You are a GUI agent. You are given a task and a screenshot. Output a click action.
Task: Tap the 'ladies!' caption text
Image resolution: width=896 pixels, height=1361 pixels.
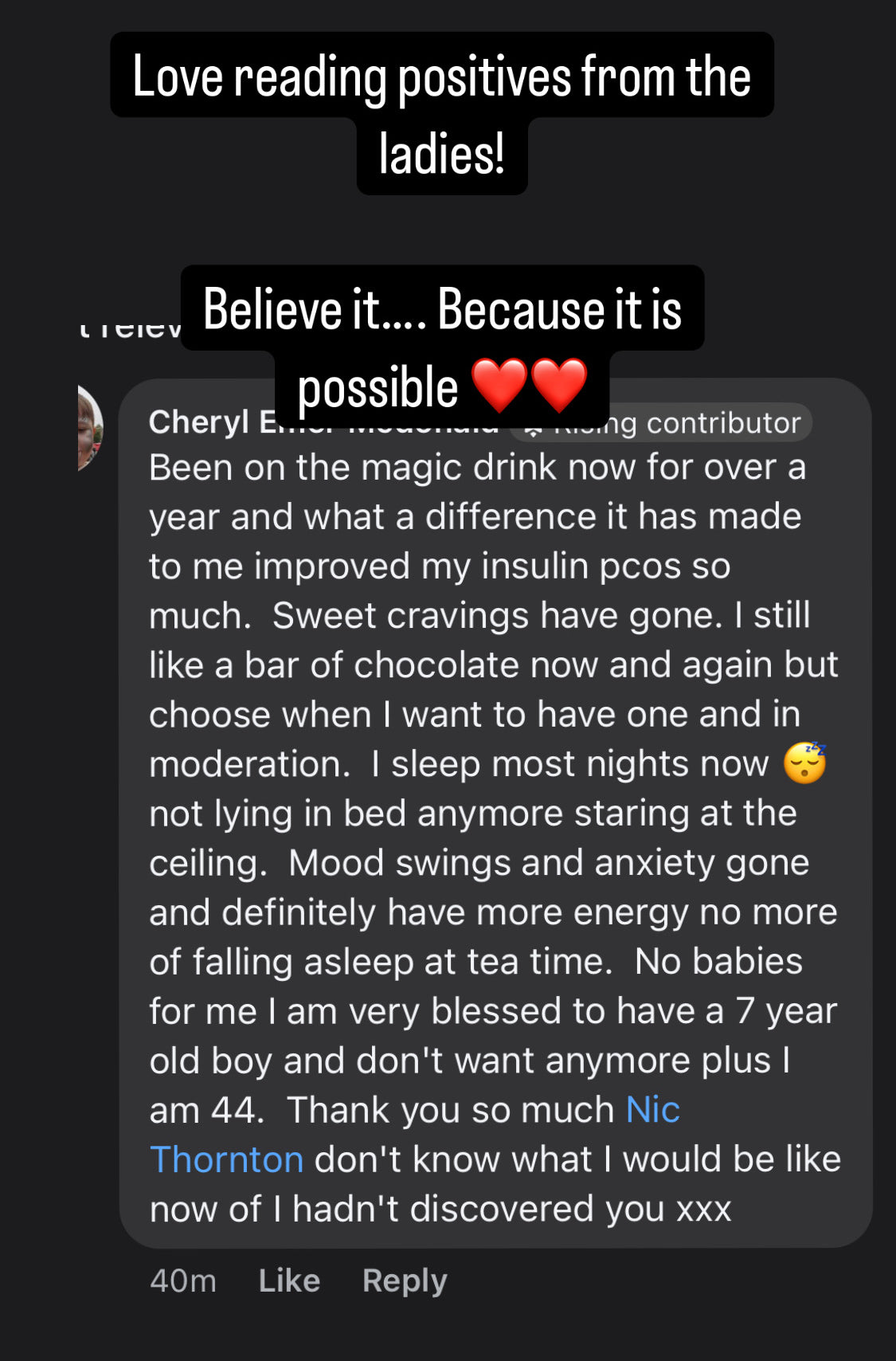(442, 154)
